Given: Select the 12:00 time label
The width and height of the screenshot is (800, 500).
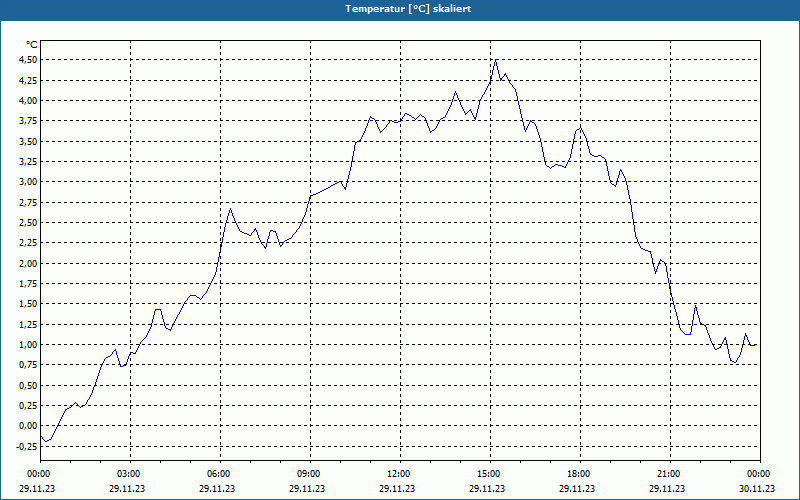Looking at the screenshot, I should (397, 474).
